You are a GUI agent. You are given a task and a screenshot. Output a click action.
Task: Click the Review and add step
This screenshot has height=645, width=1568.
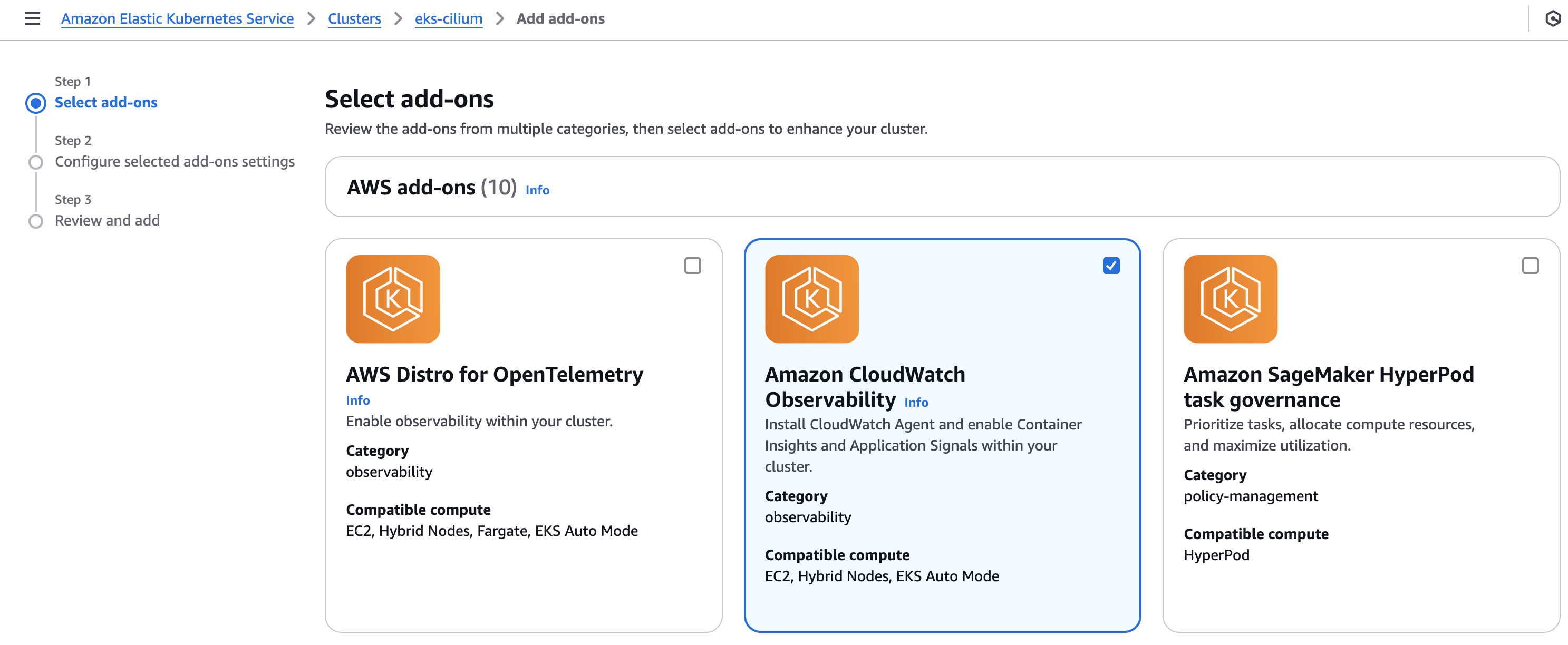pos(107,220)
